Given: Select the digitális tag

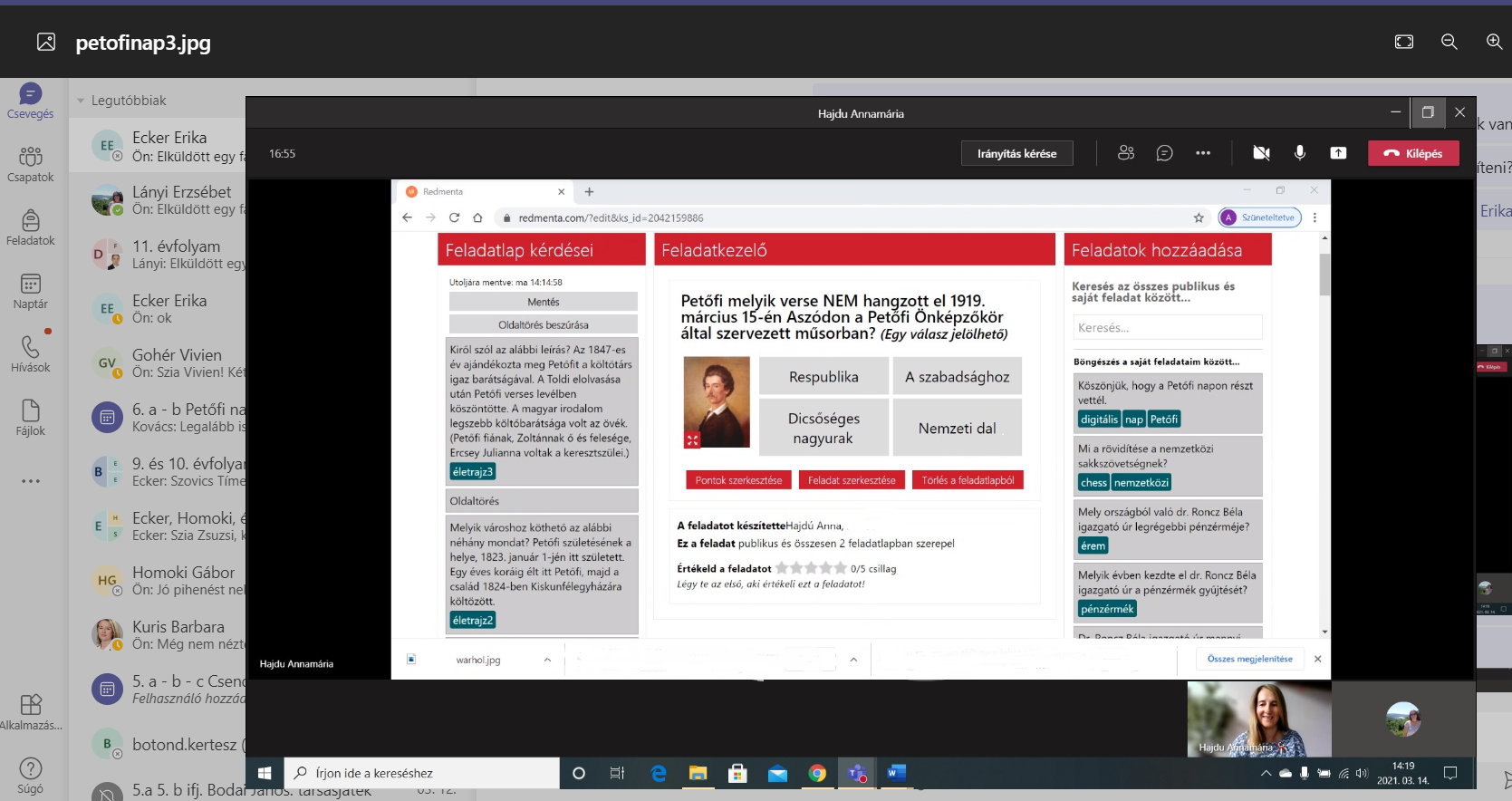Looking at the screenshot, I should pyautogui.click(x=1099, y=420).
